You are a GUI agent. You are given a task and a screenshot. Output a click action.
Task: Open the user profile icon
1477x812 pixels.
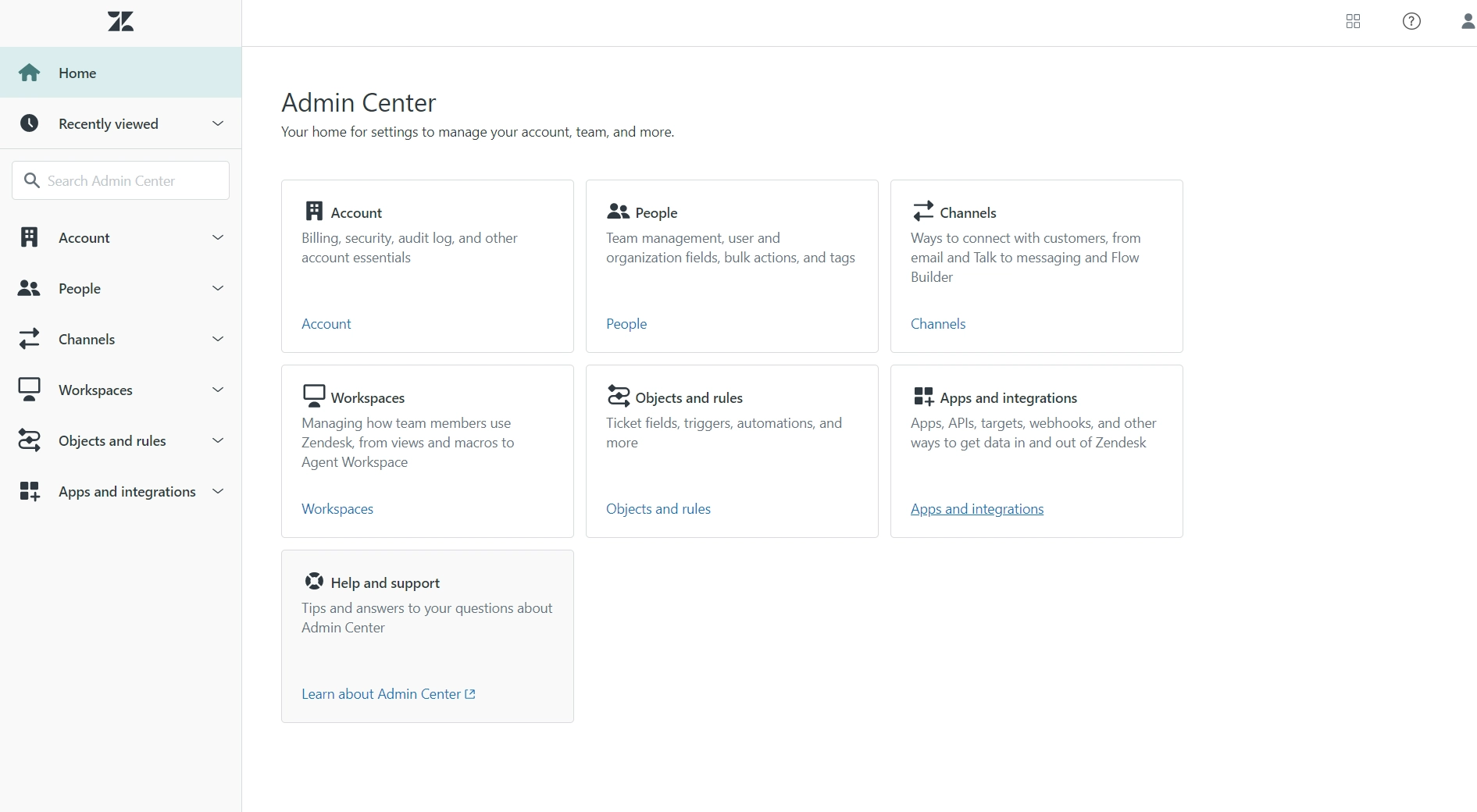click(x=1468, y=22)
